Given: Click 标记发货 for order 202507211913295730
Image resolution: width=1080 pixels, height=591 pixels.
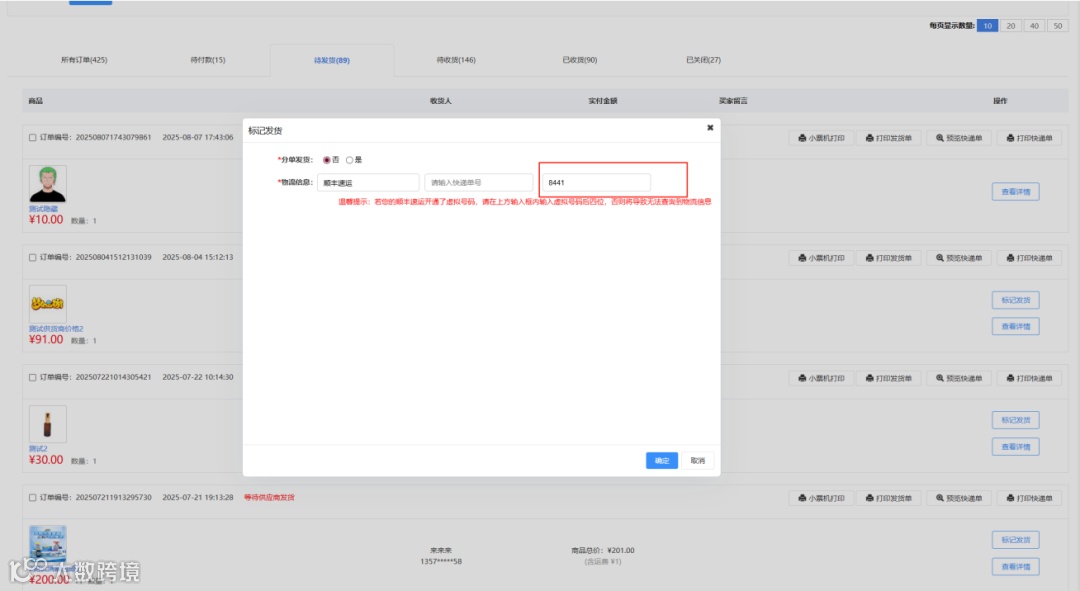Looking at the screenshot, I should 1016,540.
